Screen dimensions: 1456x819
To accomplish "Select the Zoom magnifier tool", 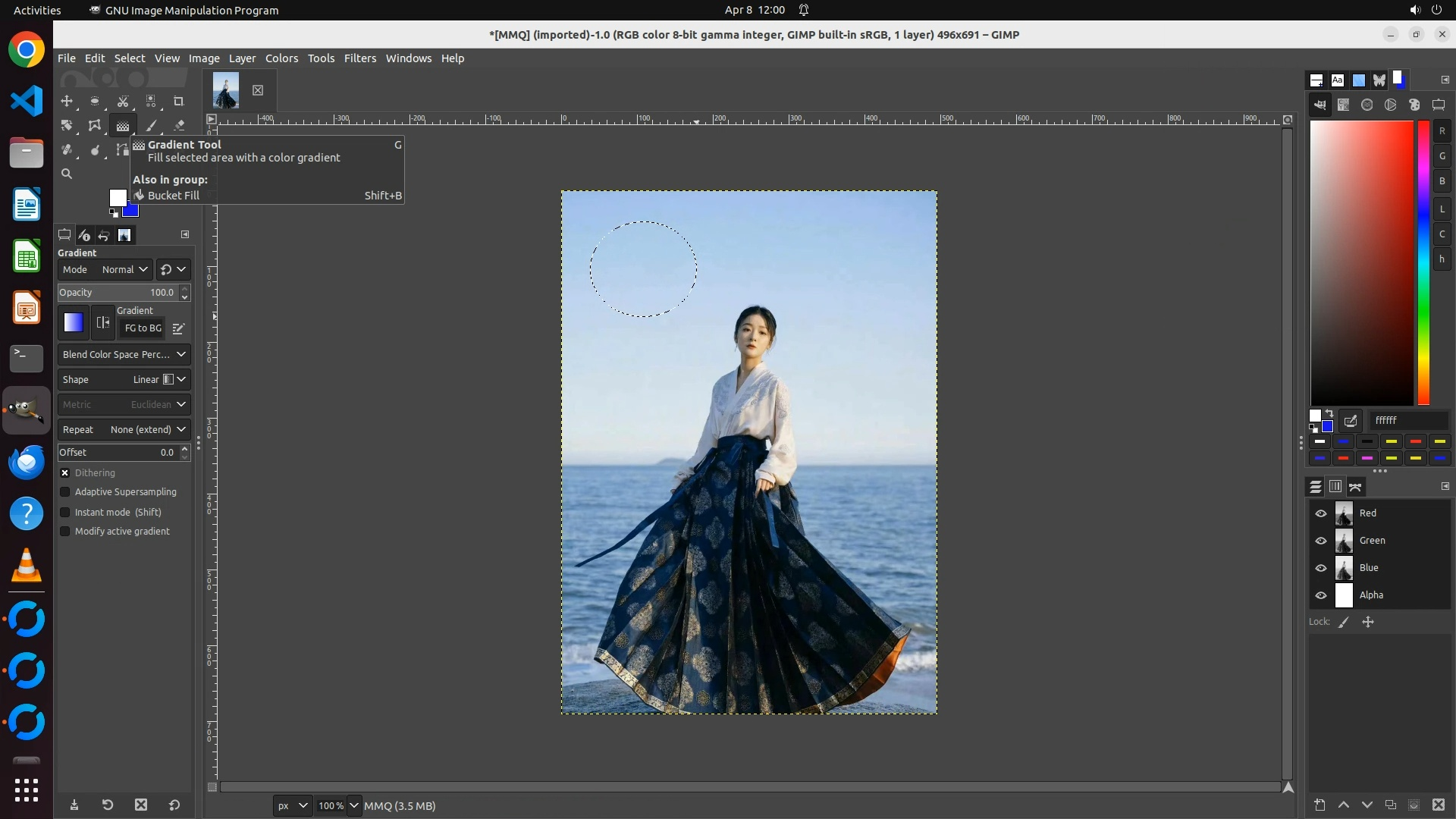I will (67, 174).
